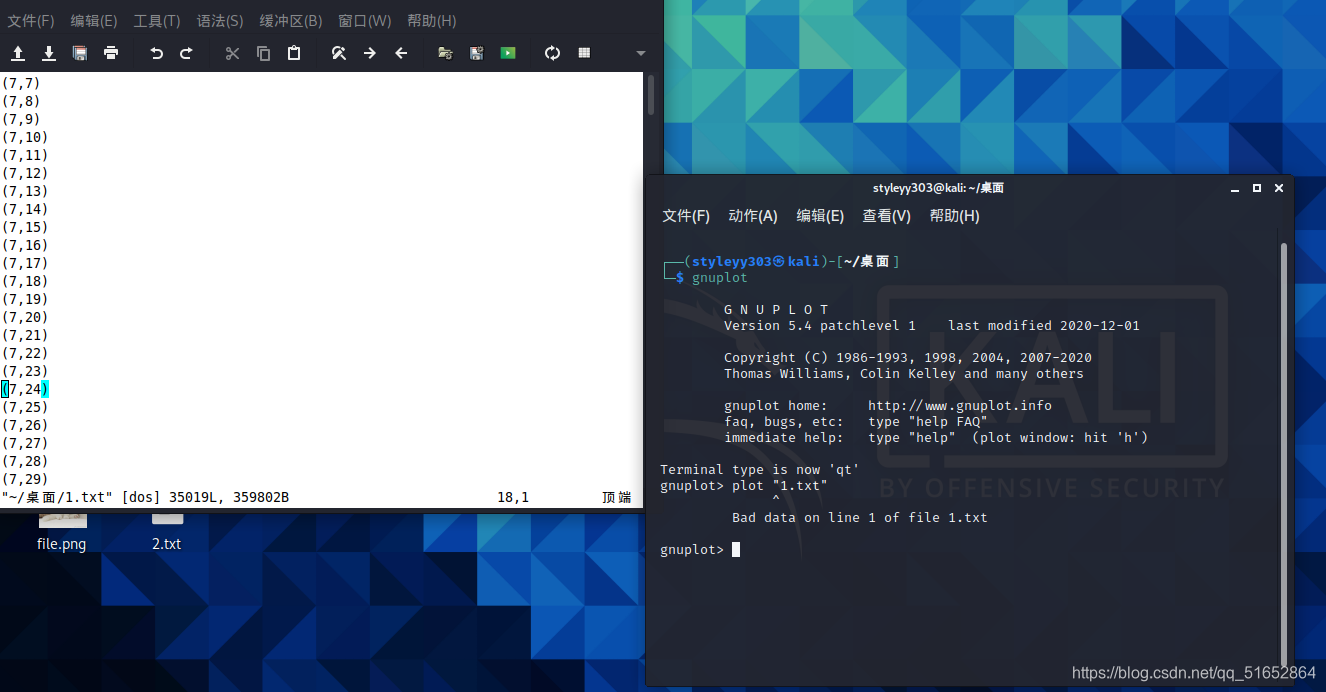The width and height of the screenshot is (1326, 692).
Task: Click the find next right-arrow icon
Action: click(x=370, y=53)
